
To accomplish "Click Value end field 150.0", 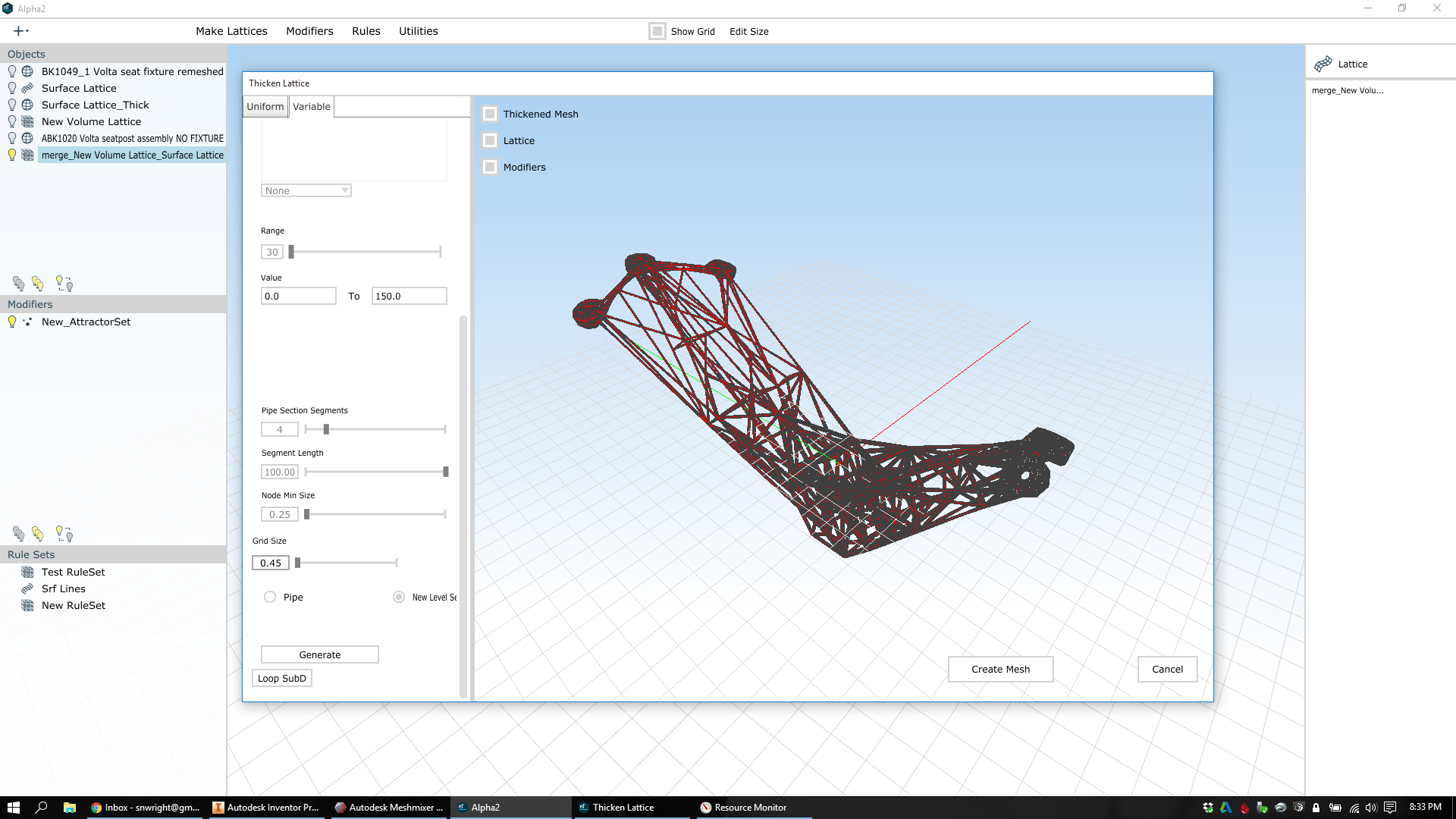I will coord(409,296).
